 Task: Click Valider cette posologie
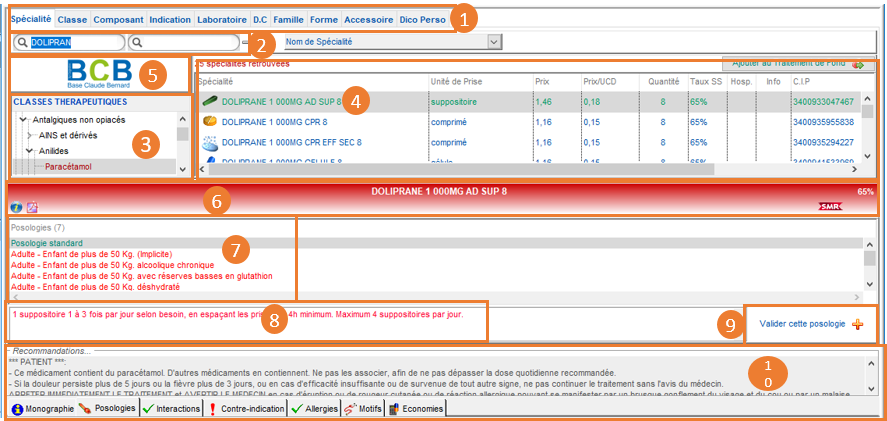pyautogui.click(x=802, y=325)
